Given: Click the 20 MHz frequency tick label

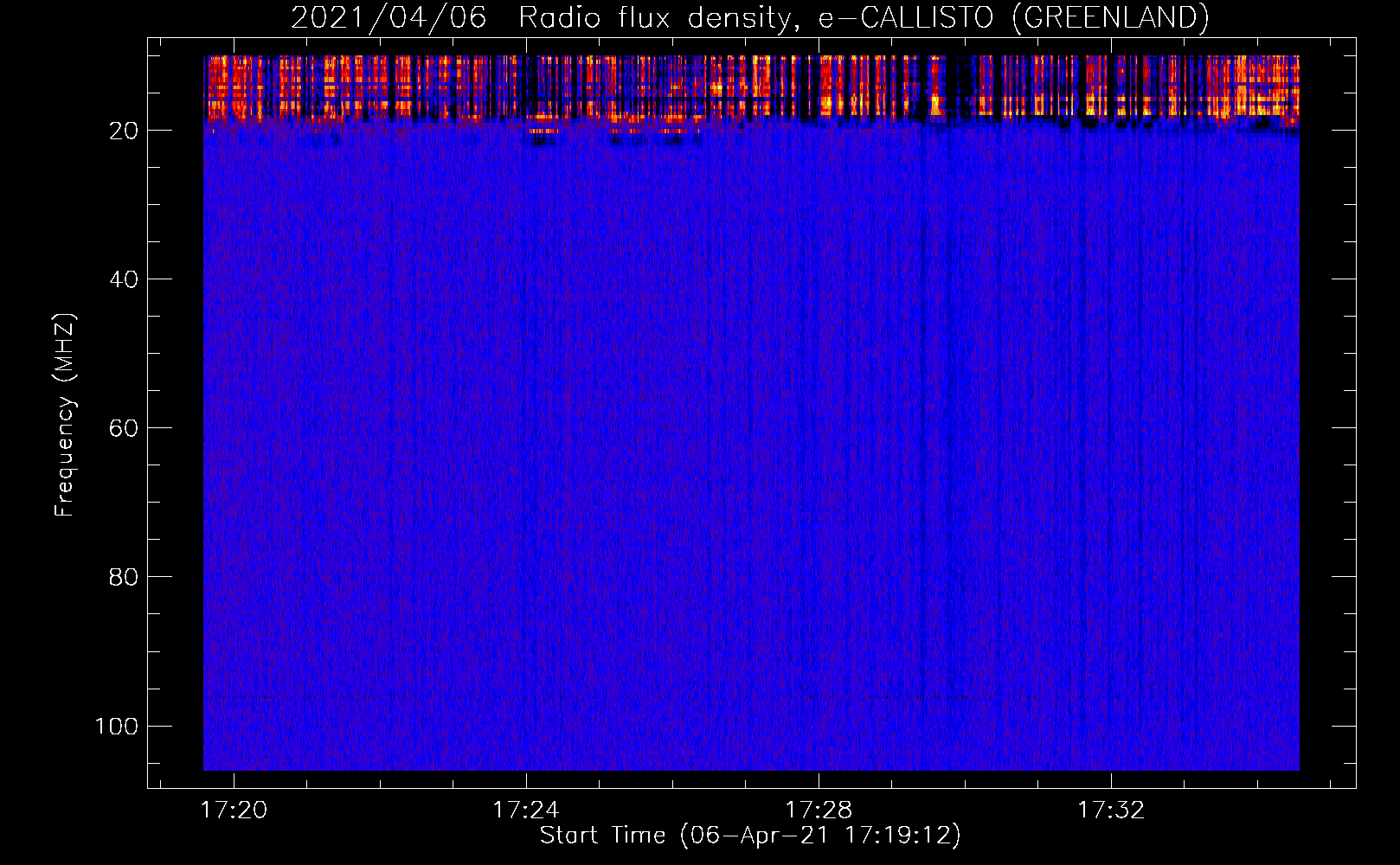Looking at the screenshot, I should (124, 131).
